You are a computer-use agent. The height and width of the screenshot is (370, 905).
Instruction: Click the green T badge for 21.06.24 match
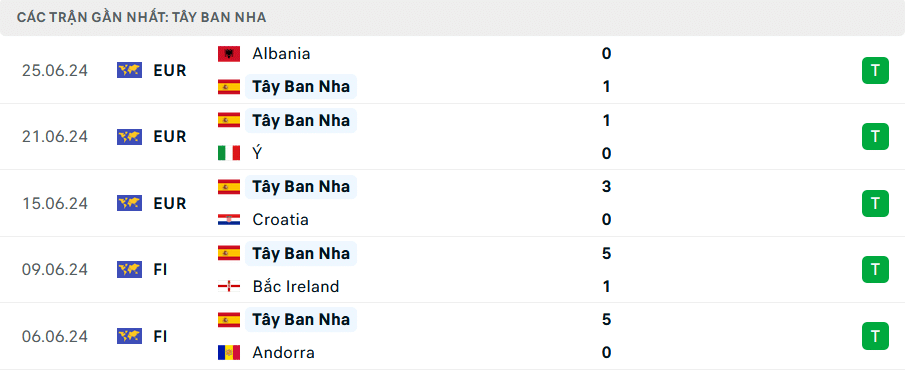[875, 137]
